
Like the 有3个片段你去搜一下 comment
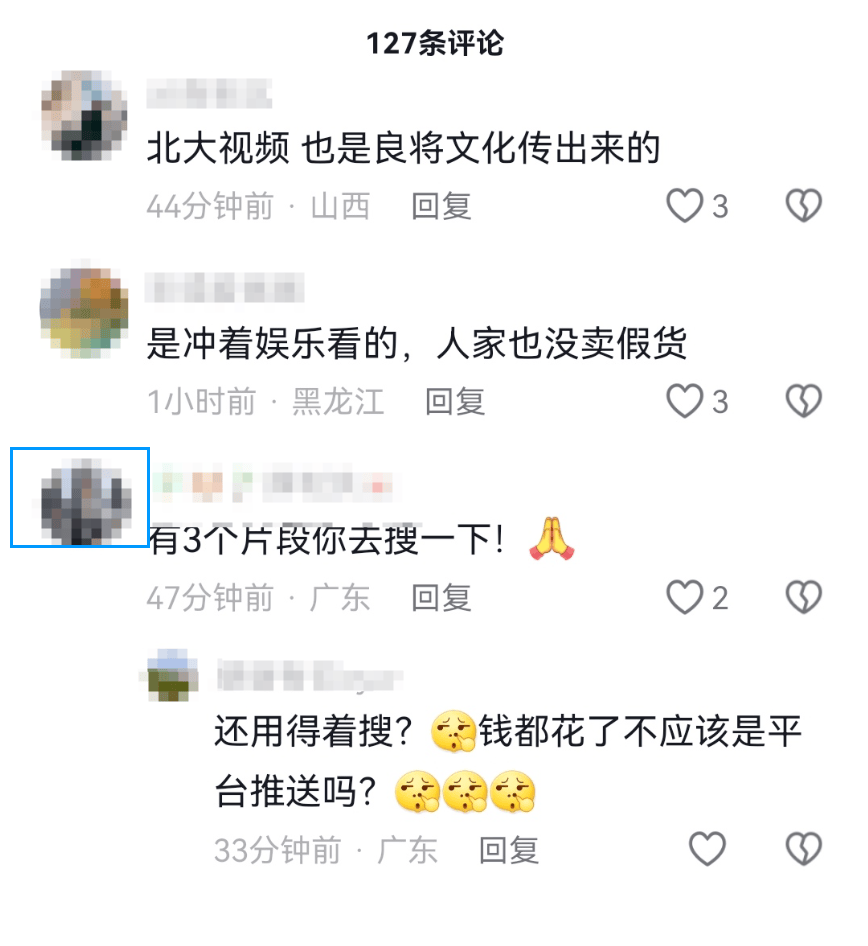tap(685, 597)
